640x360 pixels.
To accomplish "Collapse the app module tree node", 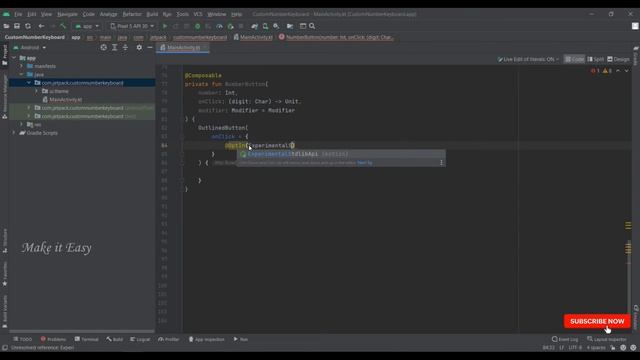I will click(14, 58).
